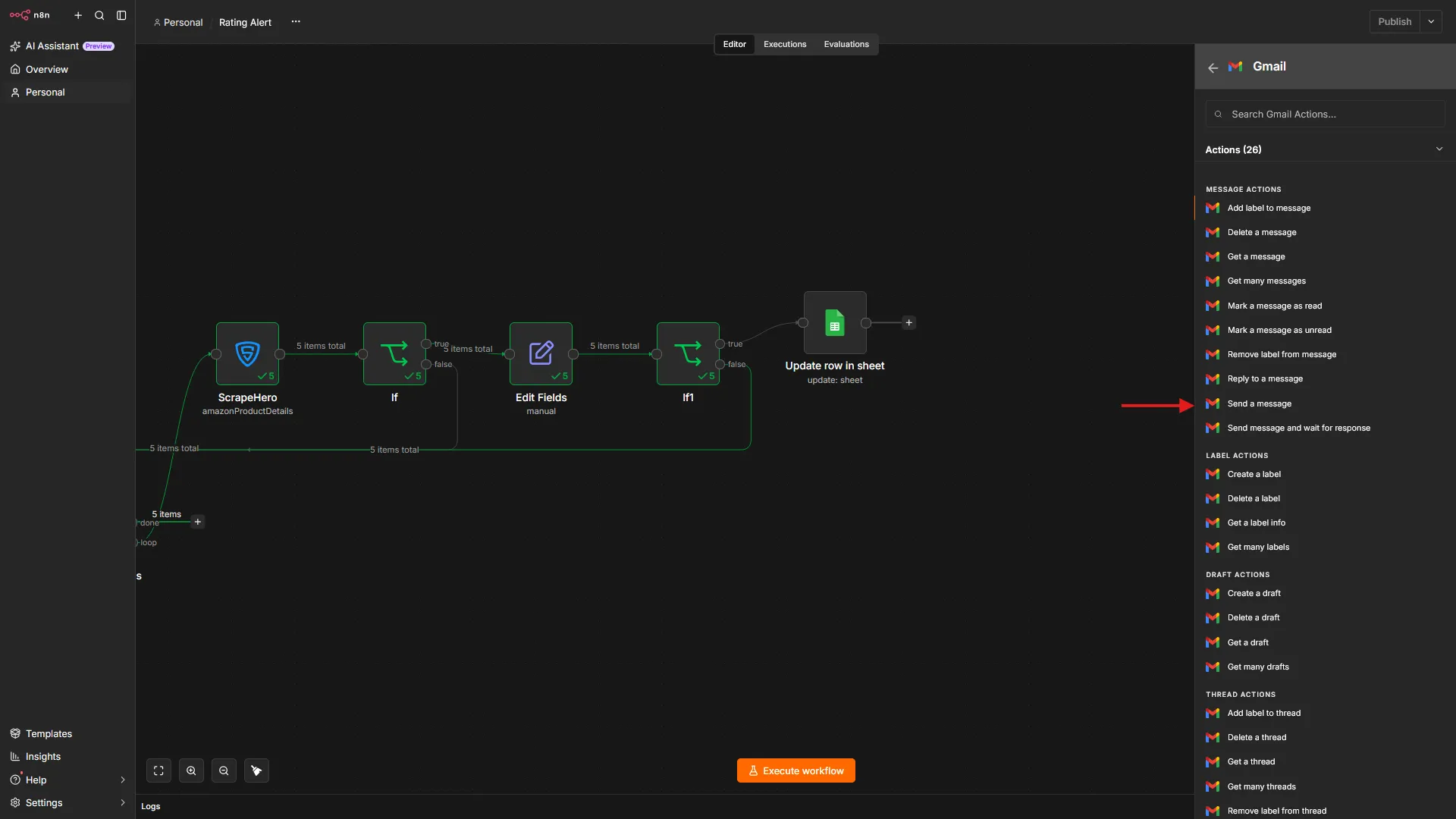The width and height of the screenshot is (1456, 819).
Task: Click the fit-to-view canvas icon
Action: (158, 770)
